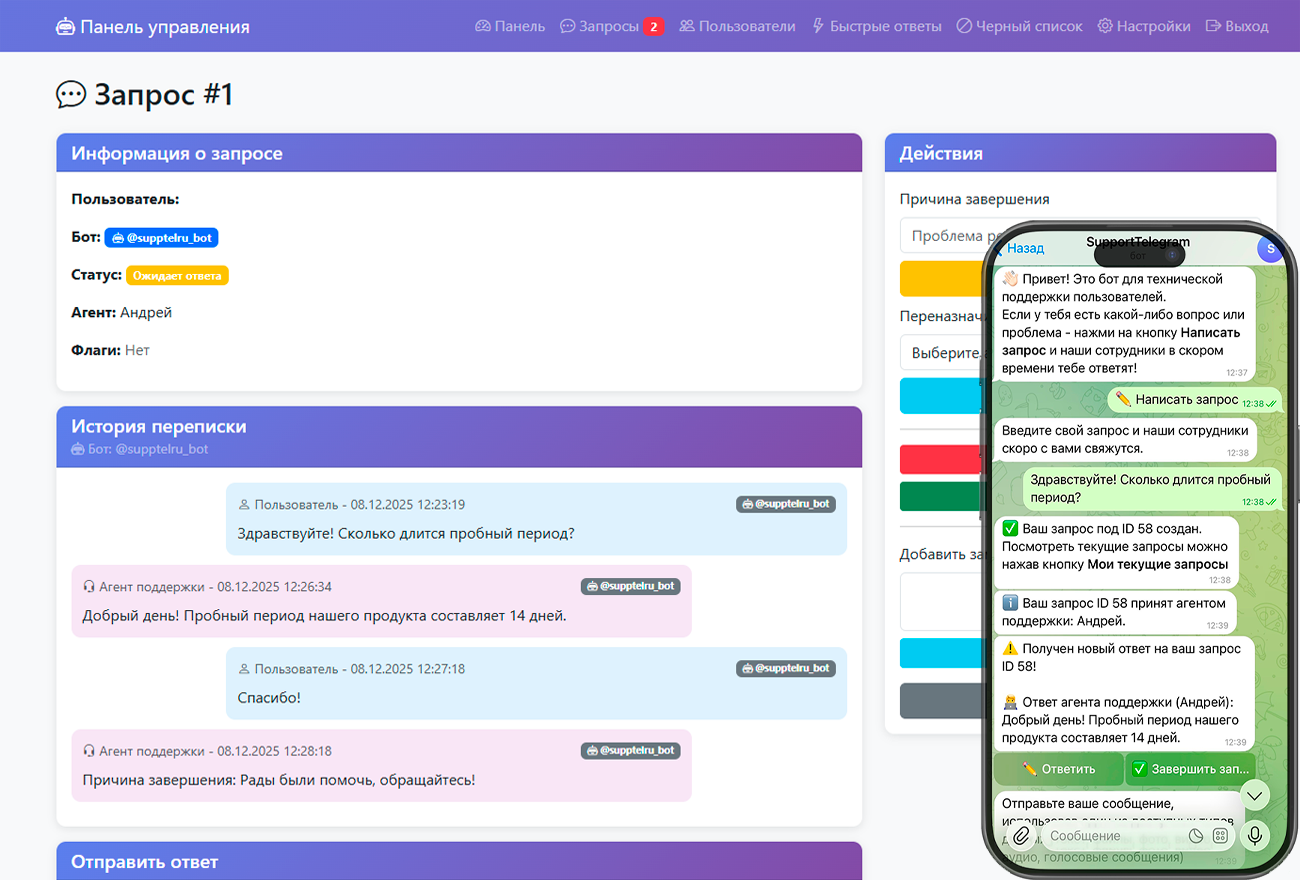Tap the round "S" profile avatar
This screenshot has height=880, width=1300.
click(x=1269, y=249)
